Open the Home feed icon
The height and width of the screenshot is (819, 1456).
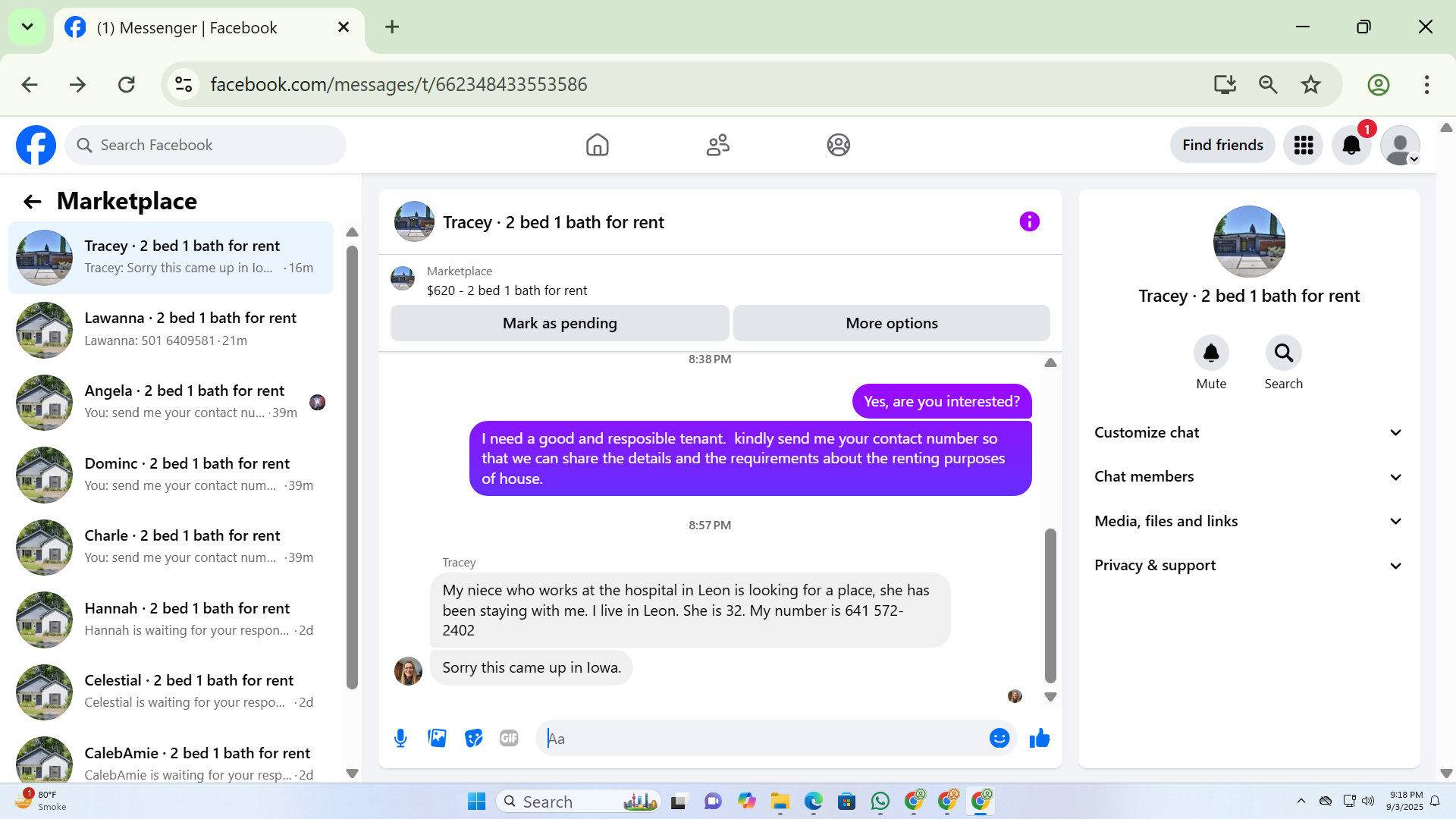click(x=597, y=145)
